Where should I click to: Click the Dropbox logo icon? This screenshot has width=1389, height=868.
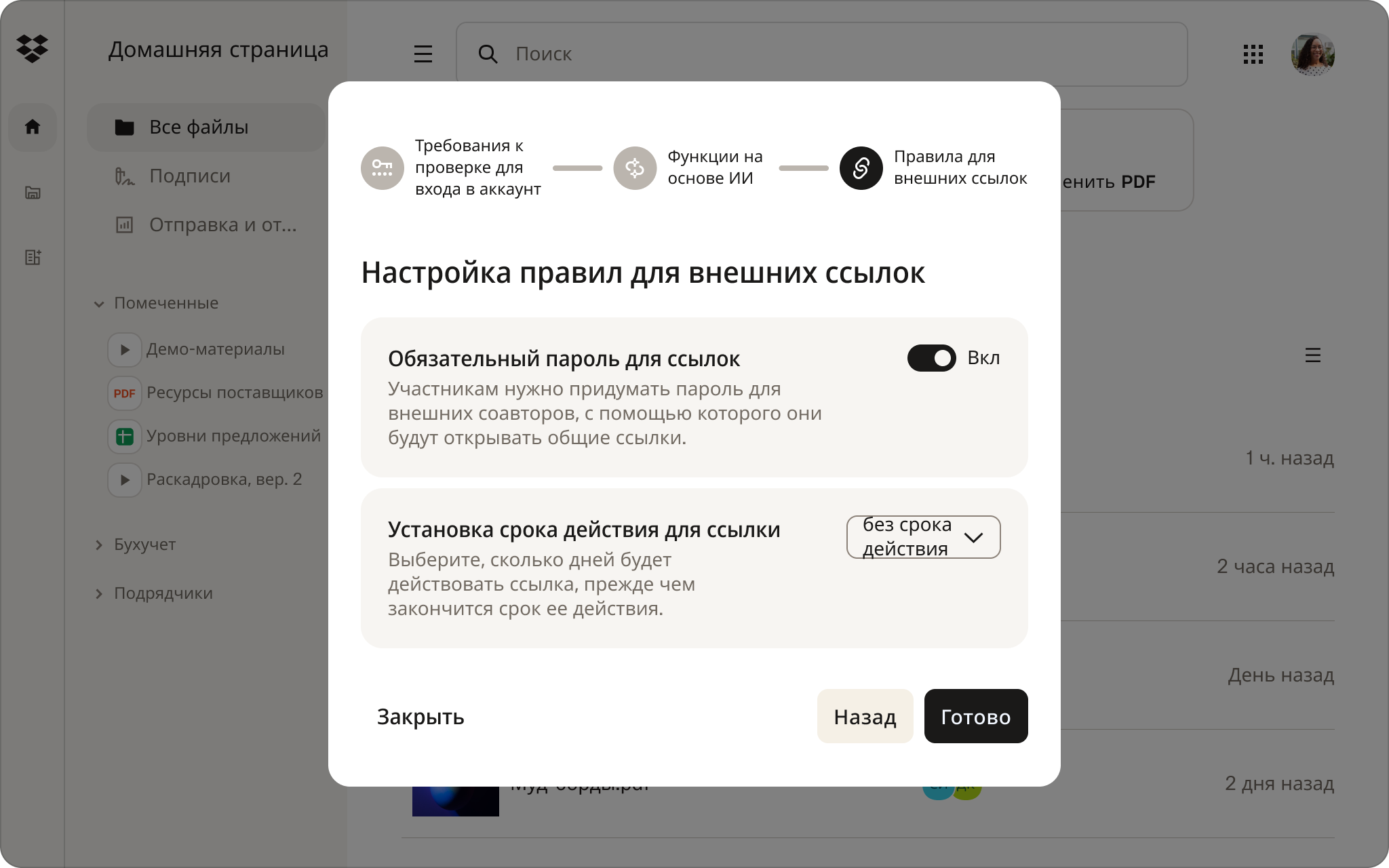point(32,49)
